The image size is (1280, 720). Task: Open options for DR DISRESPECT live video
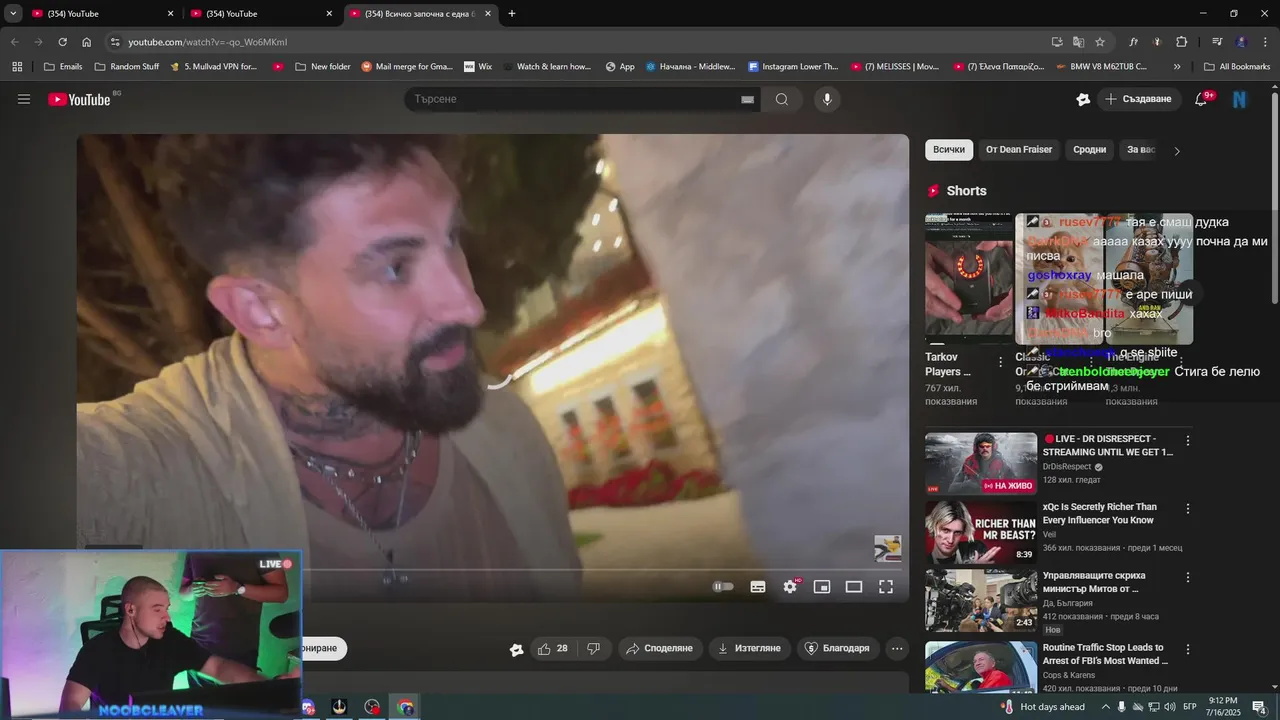tap(1188, 440)
